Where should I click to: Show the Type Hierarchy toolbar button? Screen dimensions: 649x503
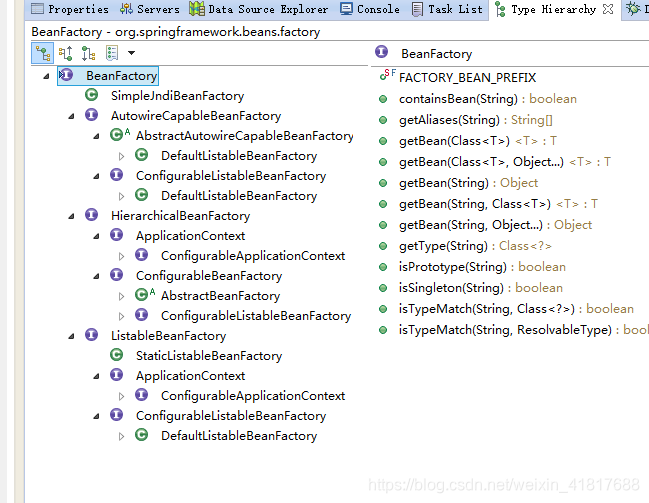click(x=43, y=53)
